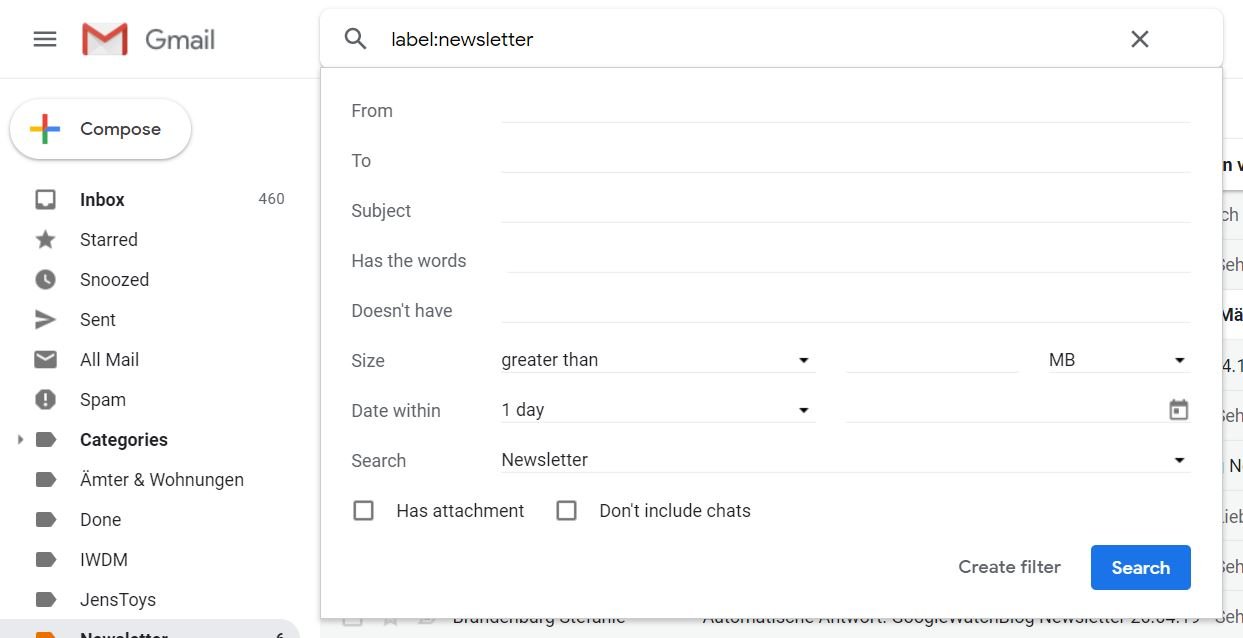Open the main menu hamburger icon
This screenshot has width=1243, height=638.
(x=45, y=40)
